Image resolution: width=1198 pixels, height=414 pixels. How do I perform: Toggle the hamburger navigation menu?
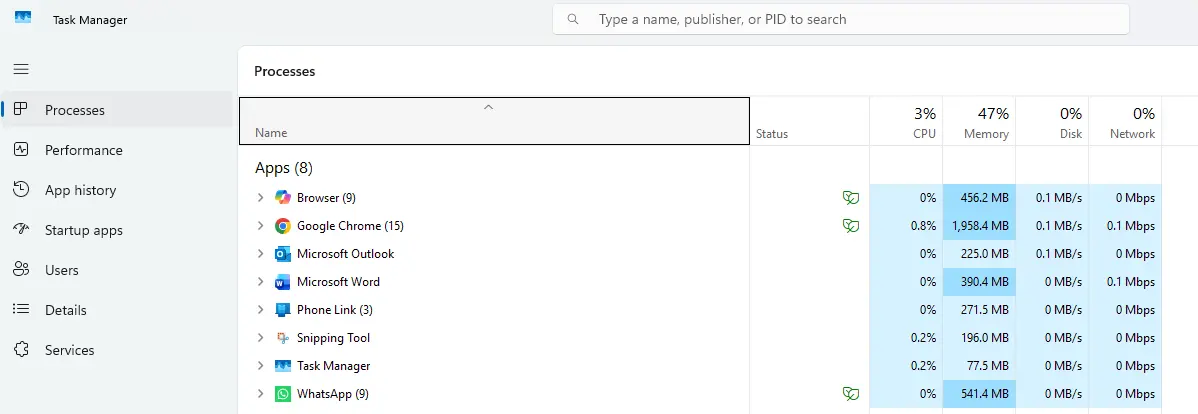point(21,70)
